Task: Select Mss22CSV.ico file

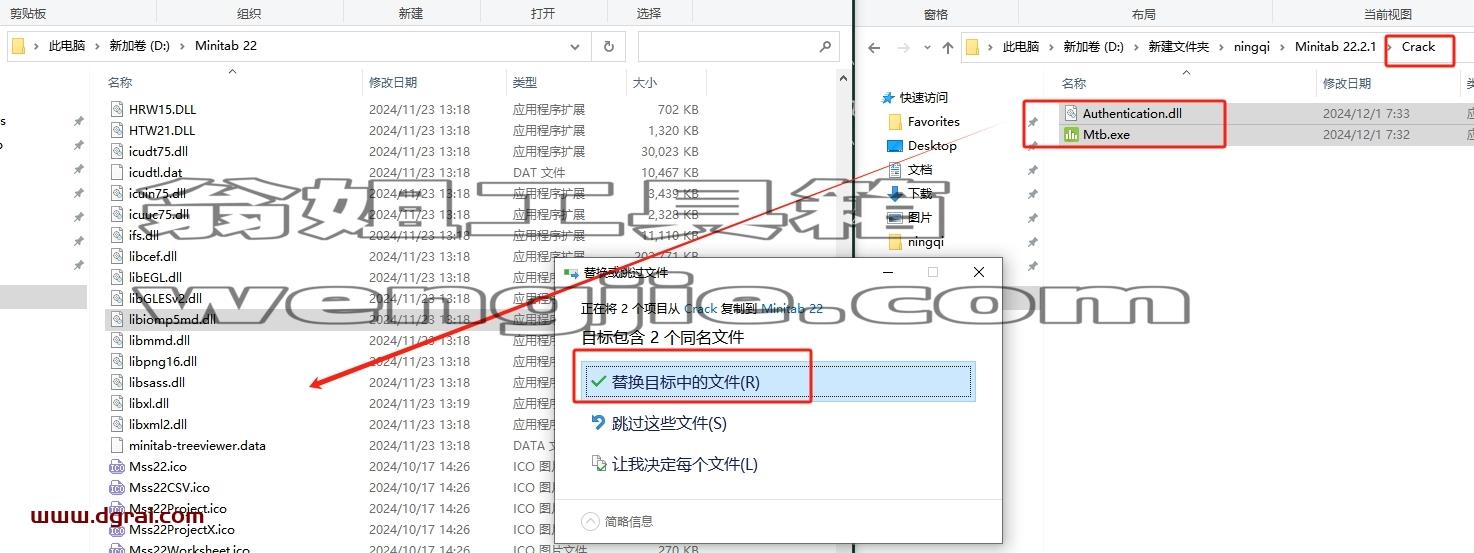Action: tap(169, 488)
